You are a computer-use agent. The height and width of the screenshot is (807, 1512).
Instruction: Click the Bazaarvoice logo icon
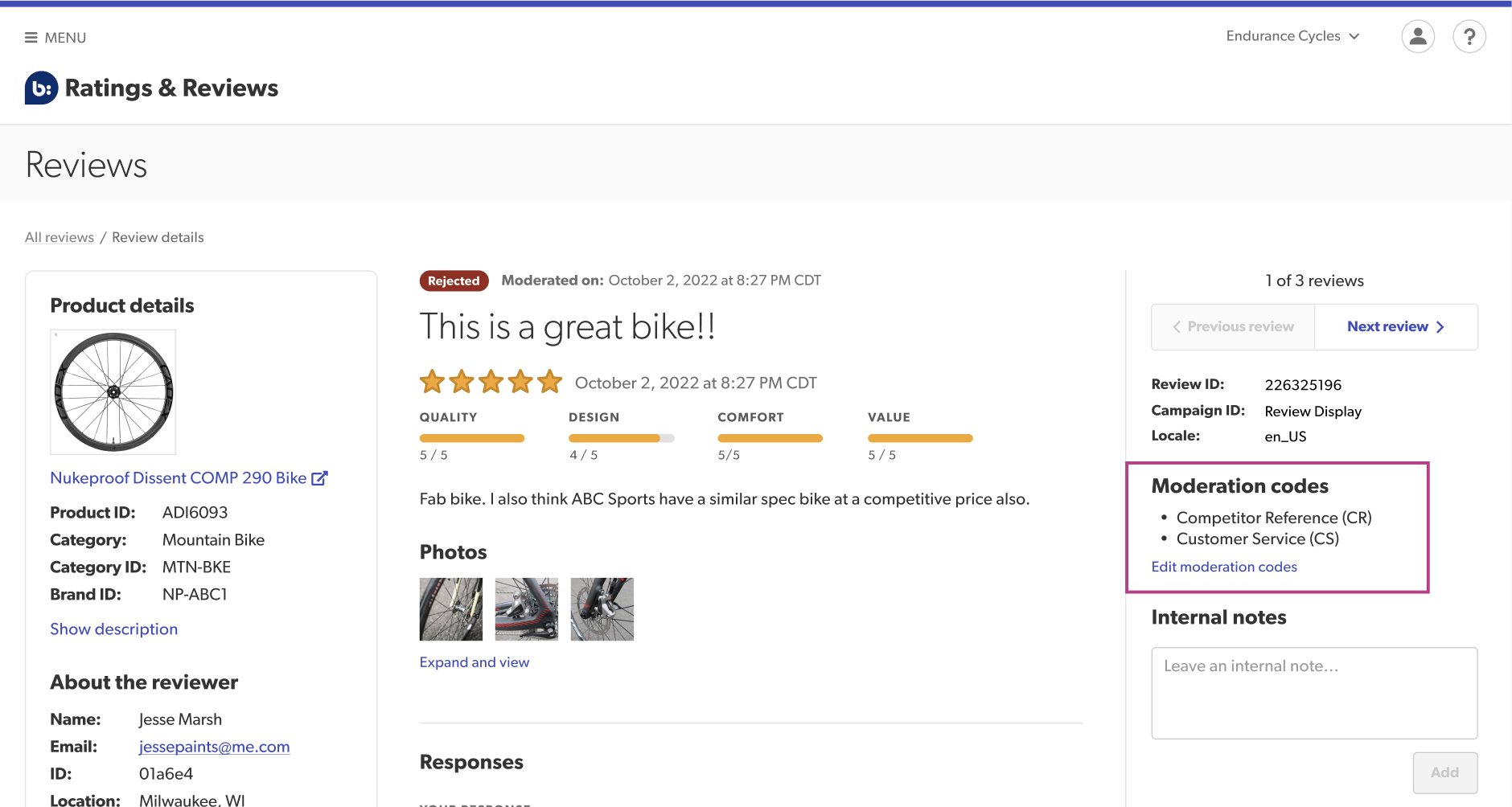41,88
